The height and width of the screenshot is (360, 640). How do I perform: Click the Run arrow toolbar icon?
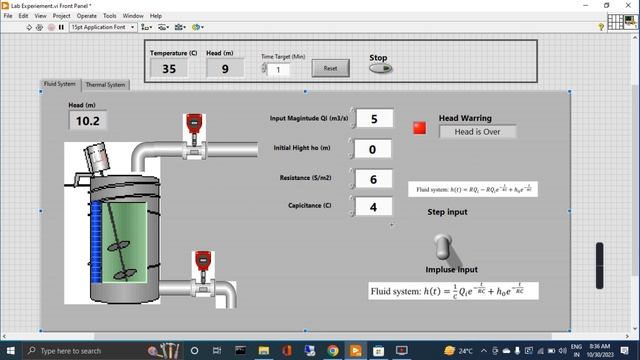coord(29,27)
